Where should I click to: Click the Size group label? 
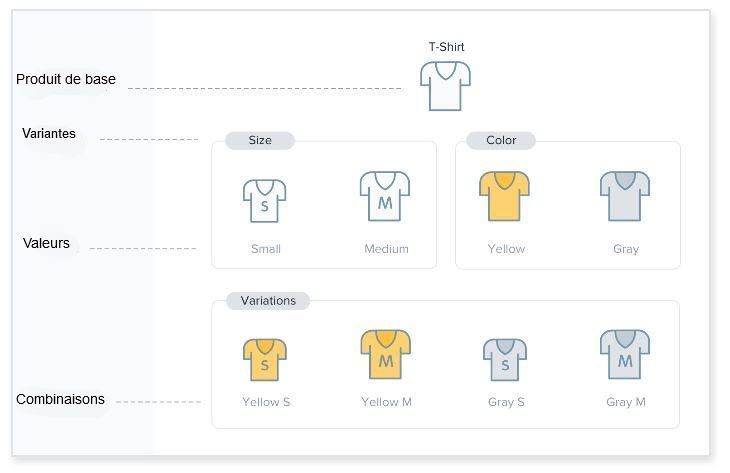tap(260, 140)
